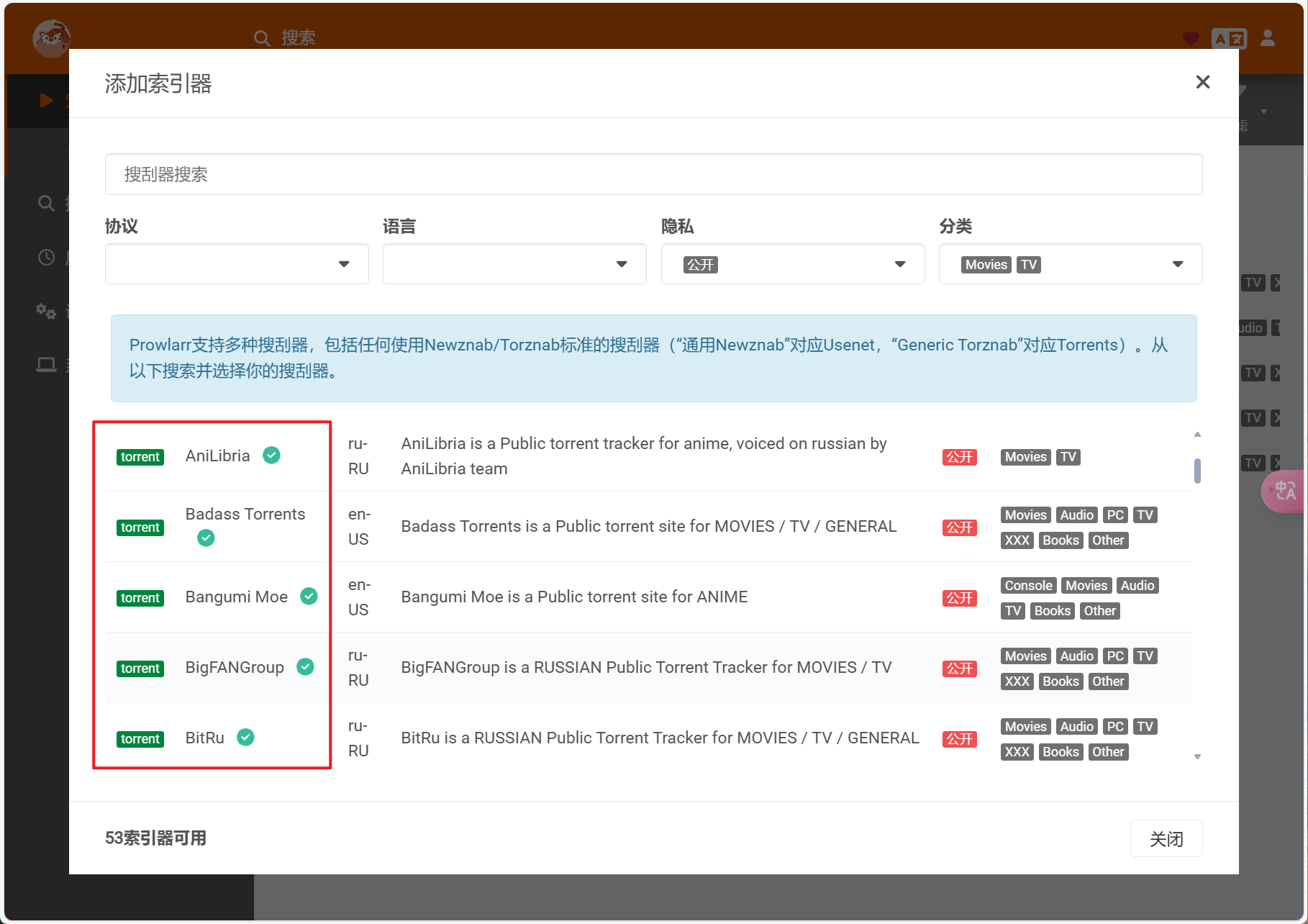Click the 公开 badge on AniLibria row
Image resolution: width=1308 pixels, height=924 pixels.
[x=959, y=457]
